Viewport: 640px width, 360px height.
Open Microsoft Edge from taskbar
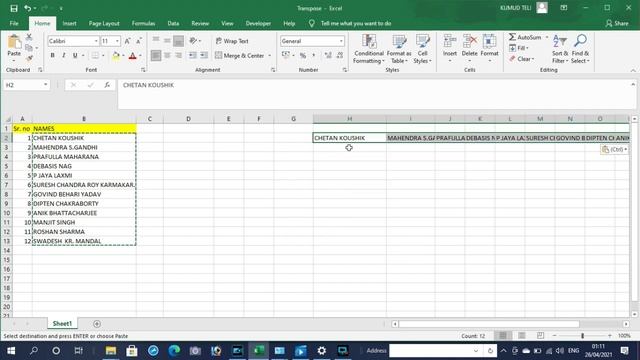click(174, 351)
